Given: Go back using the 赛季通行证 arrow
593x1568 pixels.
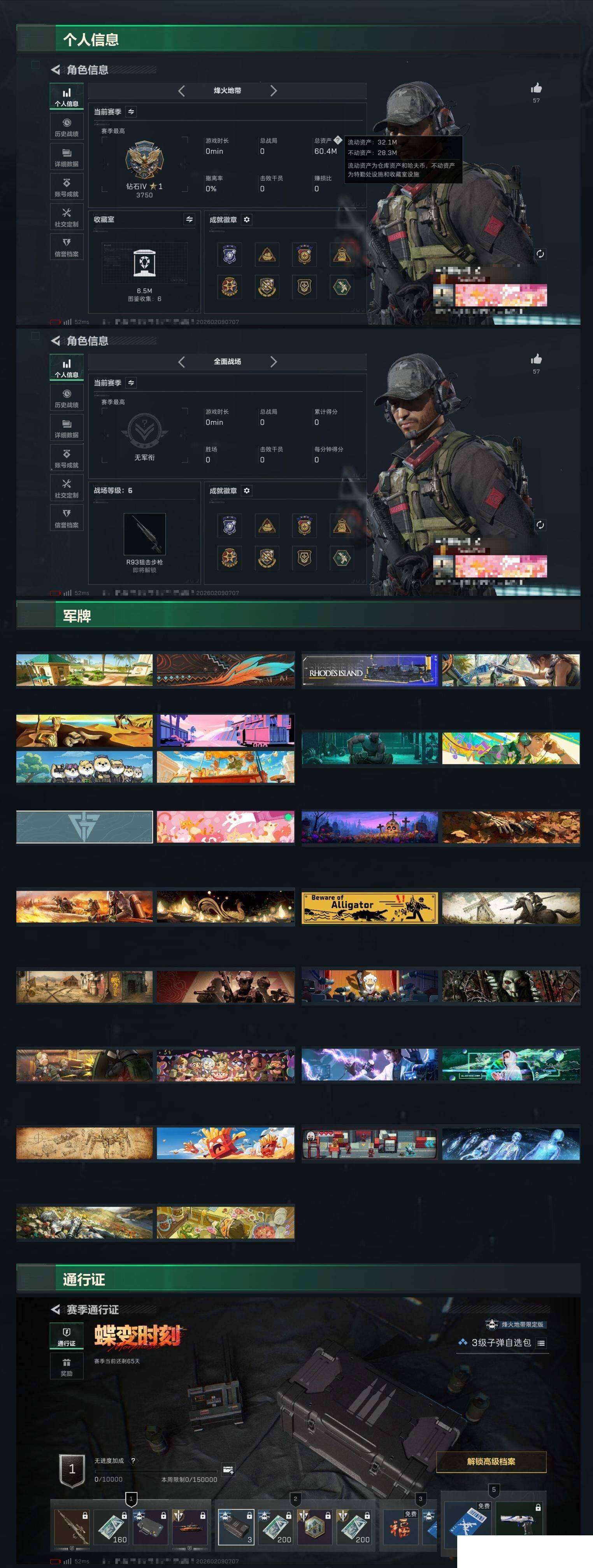Looking at the screenshot, I should (x=55, y=1309).
